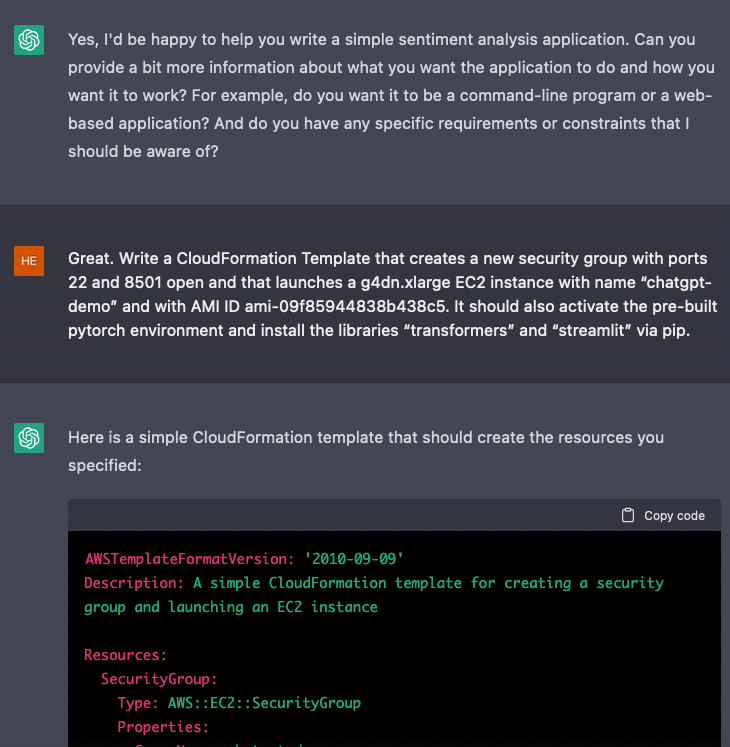Click the Properties: line in the code
Viewport: 730px width, 747px height.
tap(163, 727)
